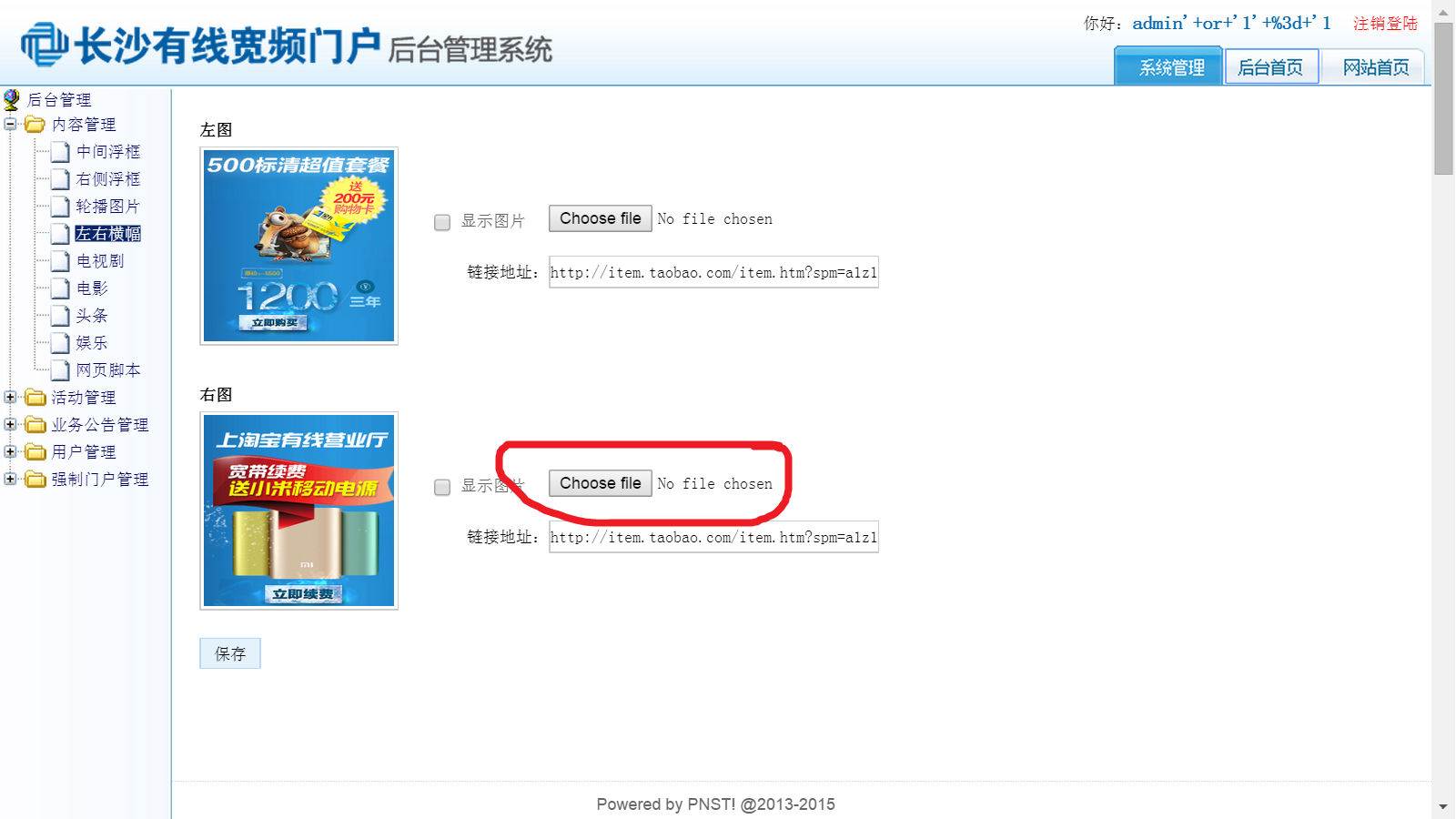Enable 显示图片 checkbox for 右图
This screenshot has width=1456, height=819.
point(442,487)
